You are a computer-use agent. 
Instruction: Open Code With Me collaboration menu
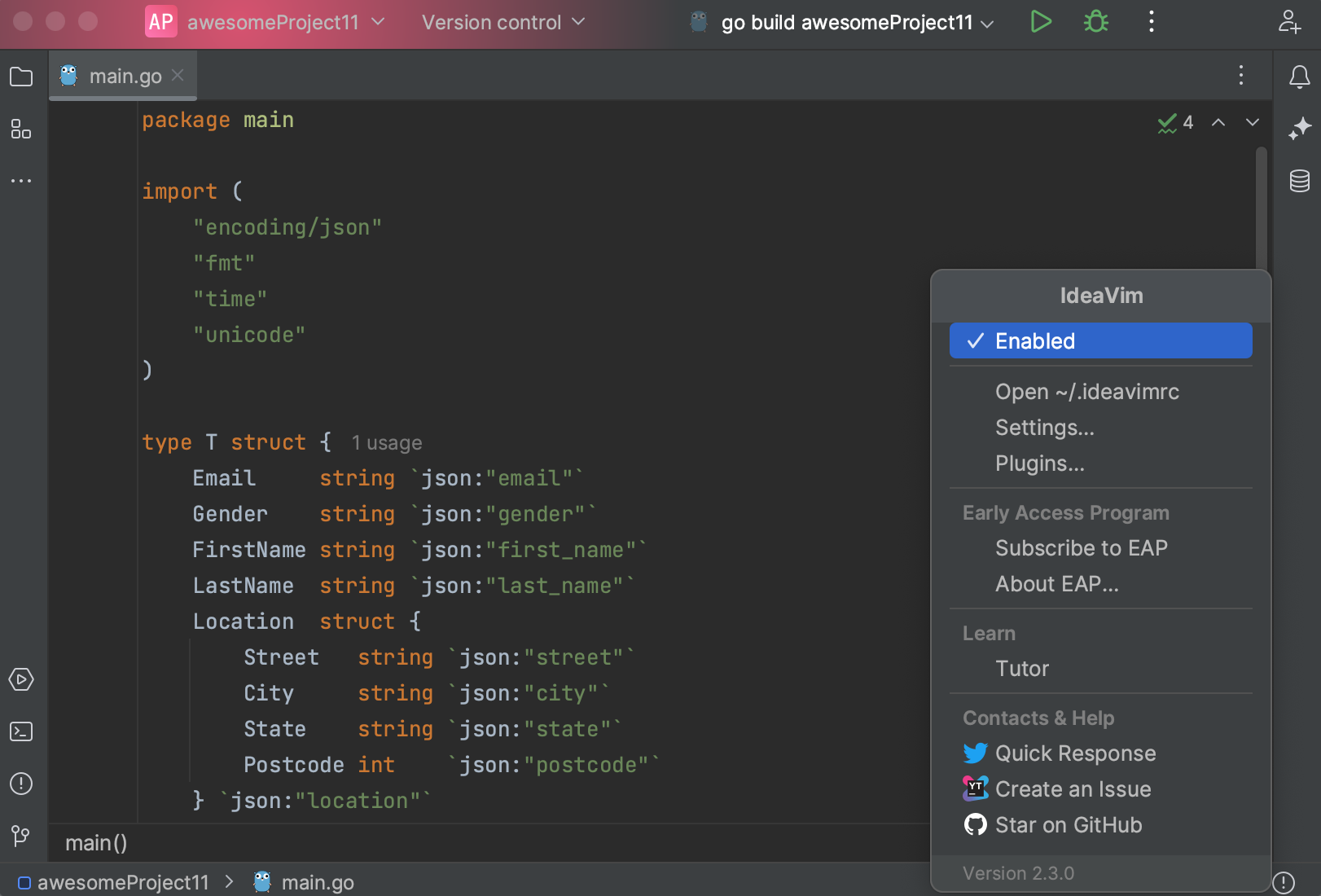pos(1289,24)
